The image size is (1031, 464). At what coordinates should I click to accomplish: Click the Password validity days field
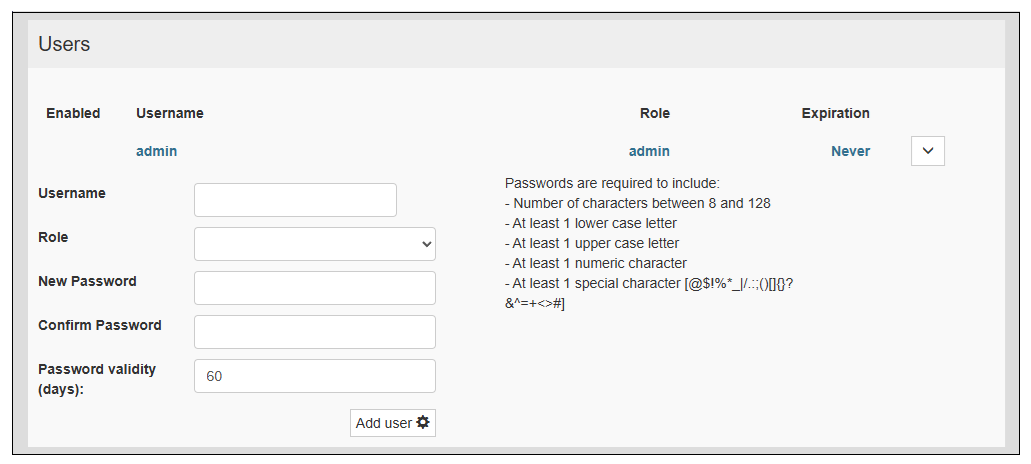pyautogui.click(x=314, y=376)
